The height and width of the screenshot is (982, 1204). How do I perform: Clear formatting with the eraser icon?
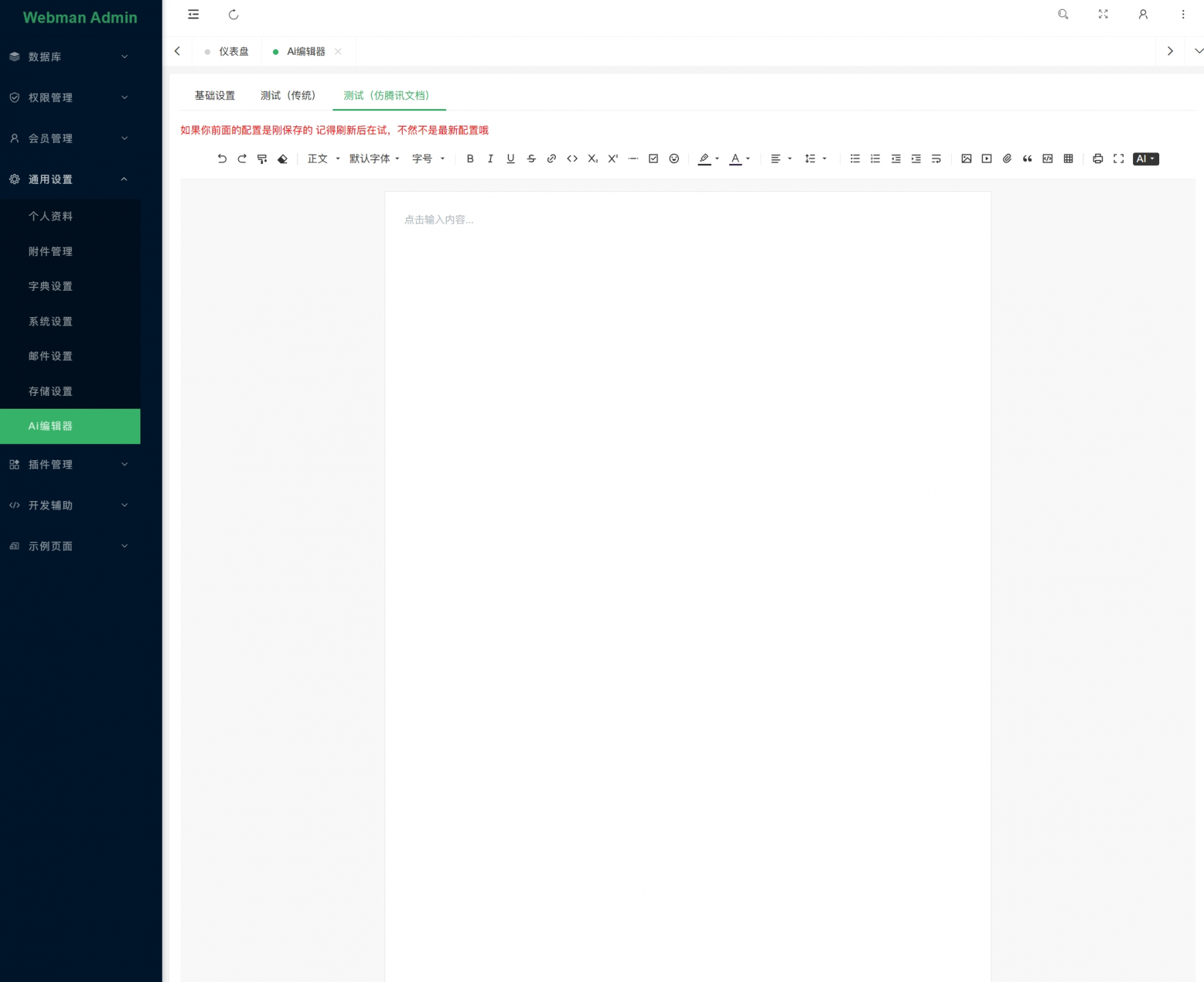282,159
